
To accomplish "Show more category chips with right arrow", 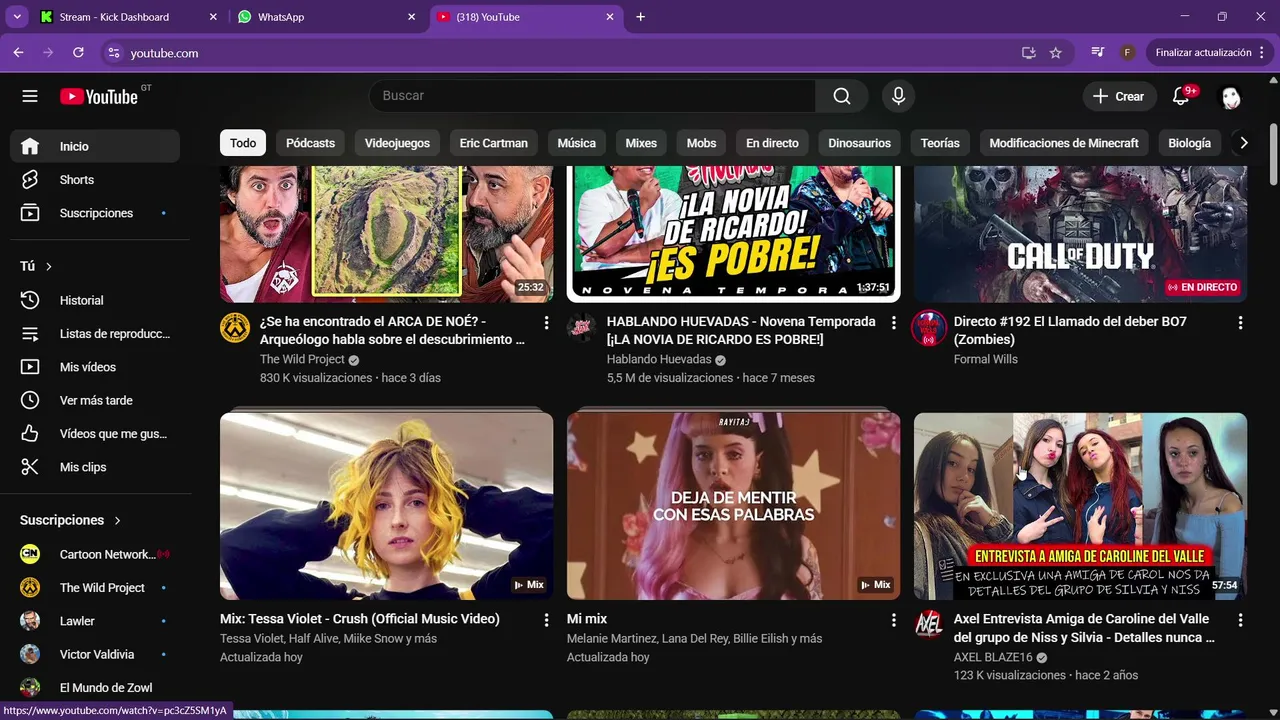I will 1244,143.
